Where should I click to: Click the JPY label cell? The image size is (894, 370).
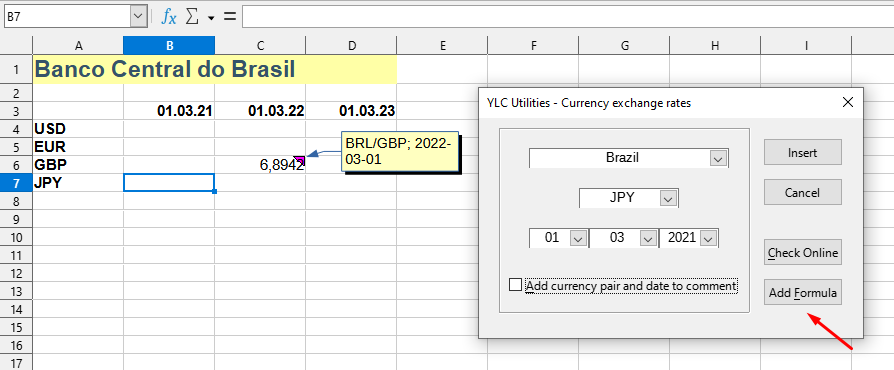point(78,183)
